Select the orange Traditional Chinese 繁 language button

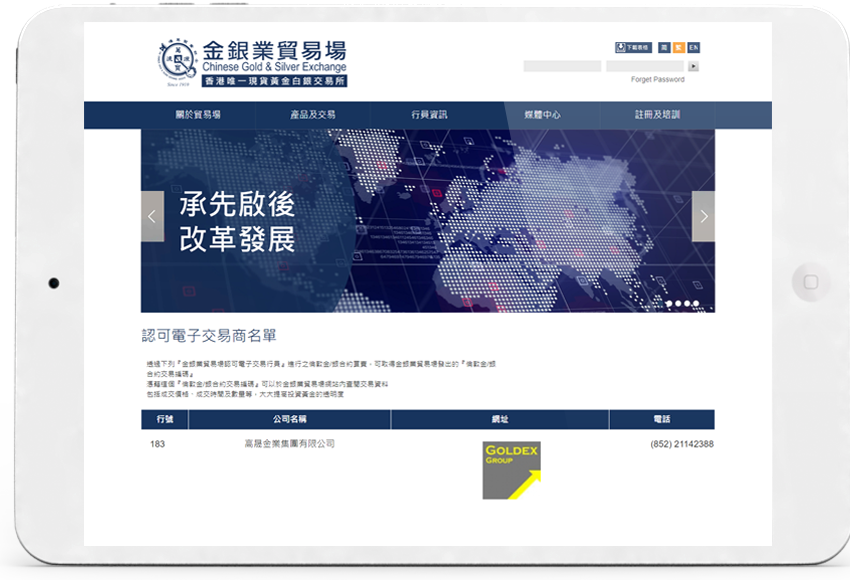pos(679,48)
